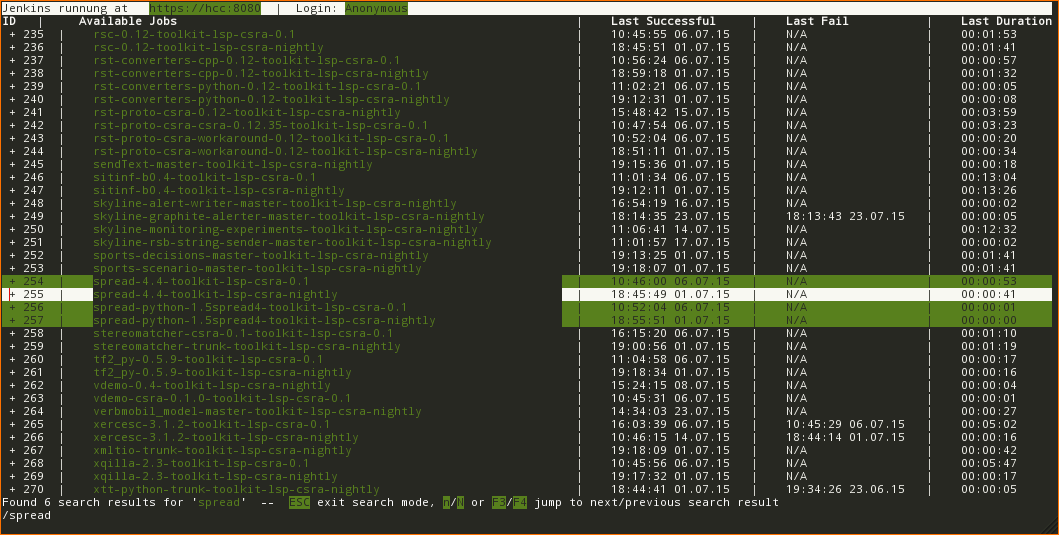Screen dimensions: 1059x535
Task: Expand the plus marker on selected row 255
Action: [x=12, y=295]
